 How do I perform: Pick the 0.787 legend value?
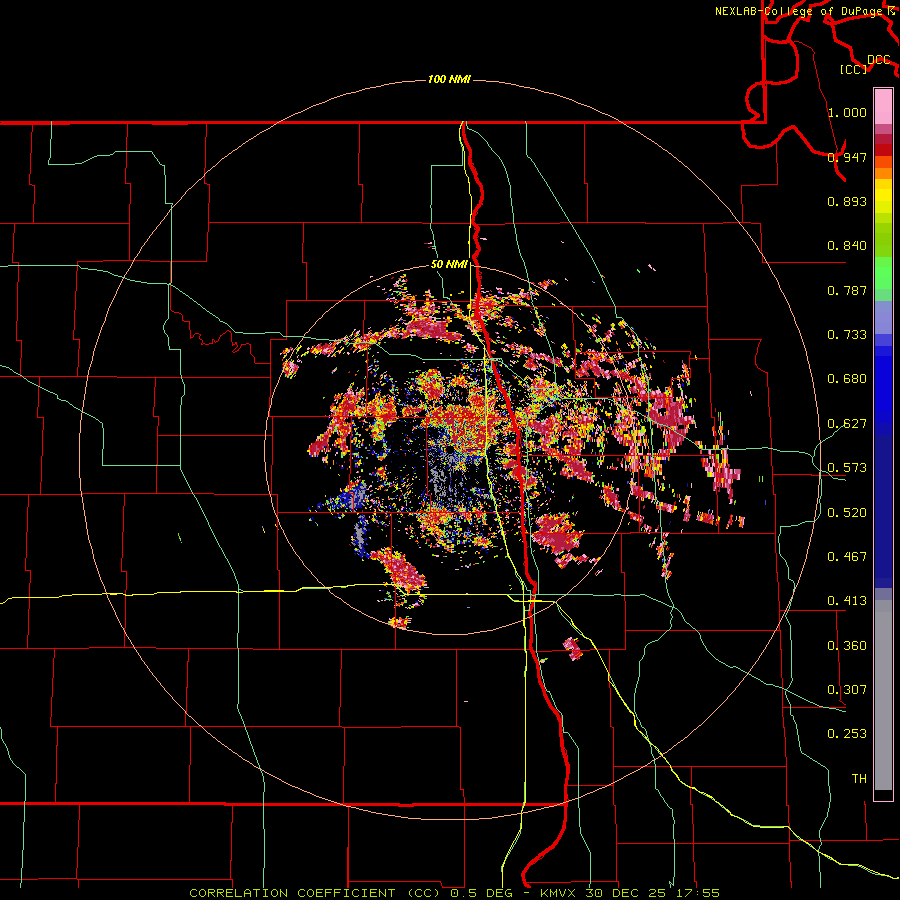[x=847, y=290]
